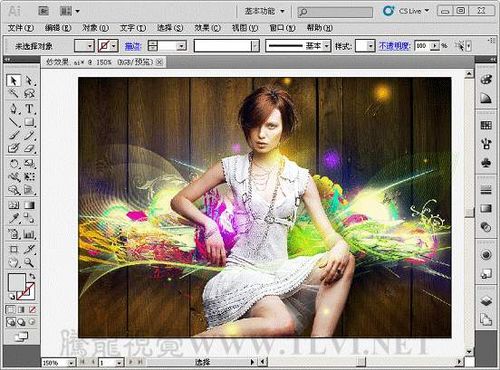The image size is (500, 370).
Task: Click the Fill color swatch in toolbox
Action: coord(16,282)
